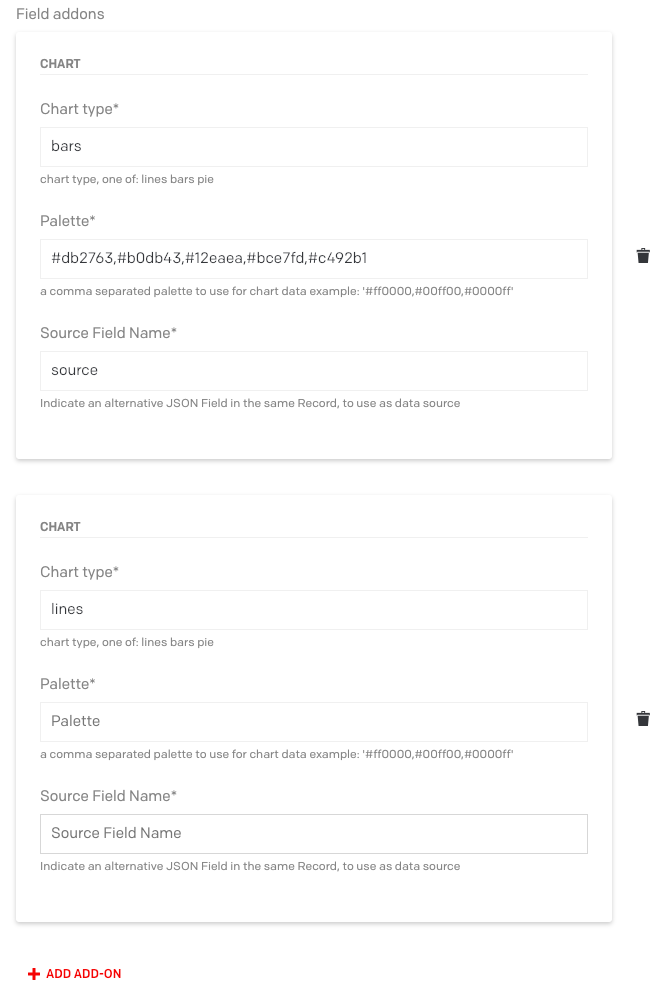Click the Field addons heading
Image resolution: width=669 pixels, height=992 pixels.
pos(60,14)
